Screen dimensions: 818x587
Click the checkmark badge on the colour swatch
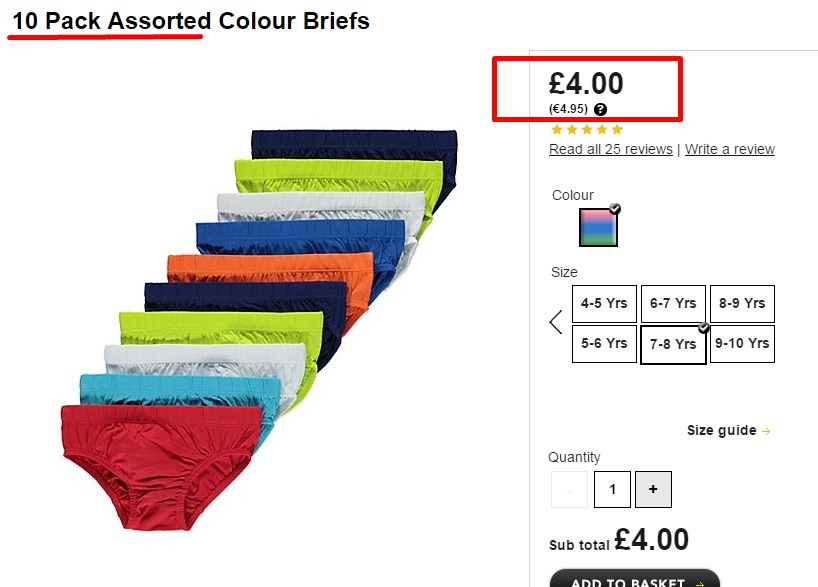tap(615, 209)
